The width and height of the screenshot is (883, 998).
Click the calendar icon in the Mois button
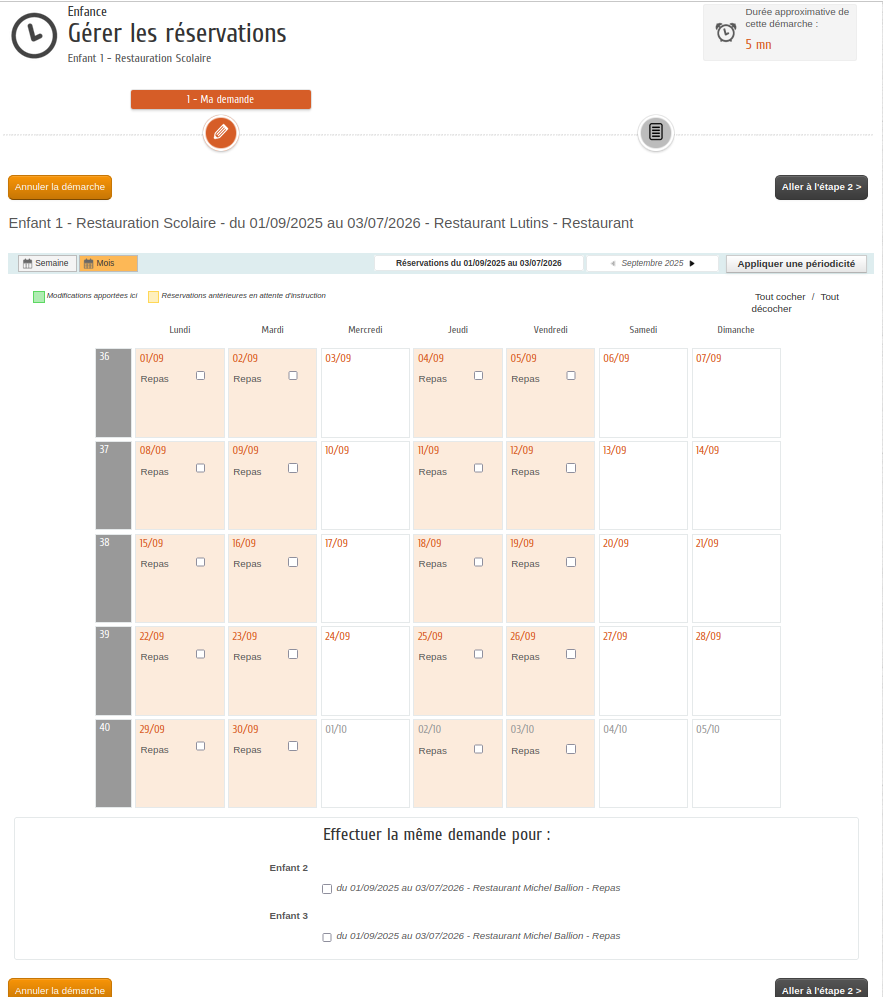pyautogui.click(x=88, y=264)
